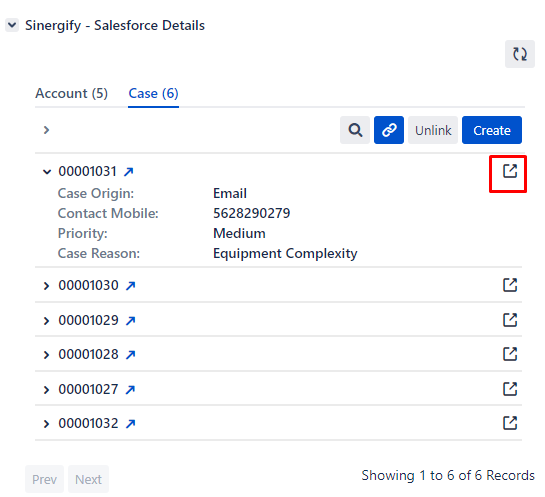Expand the filter chevron below tabs
This screenshot has width=545, height=497.
46,130
